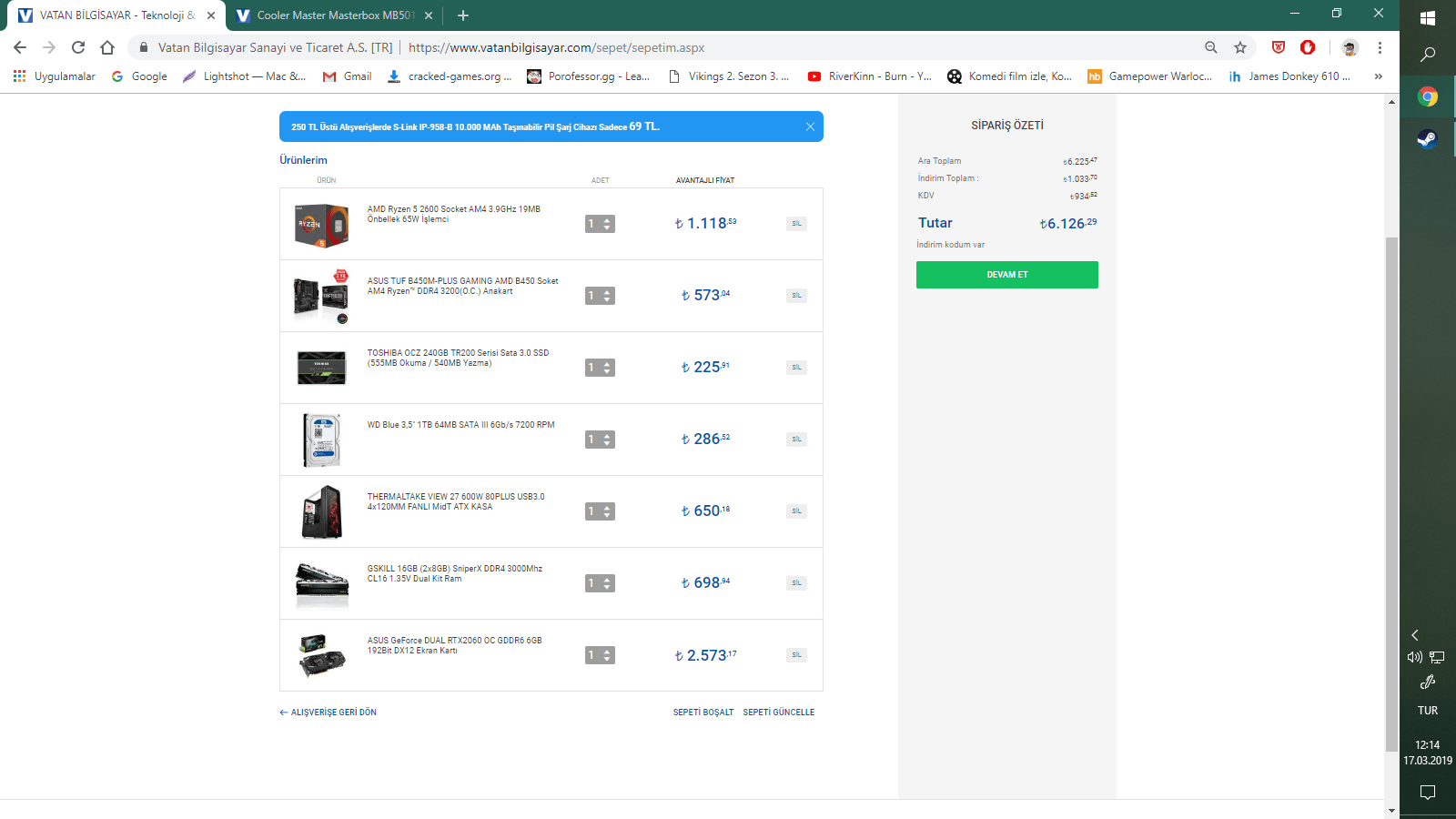This screenshot has width=1456, height=819.
Task: Open the James Donkey 610 bookmark
Action: pos(1289,76)
